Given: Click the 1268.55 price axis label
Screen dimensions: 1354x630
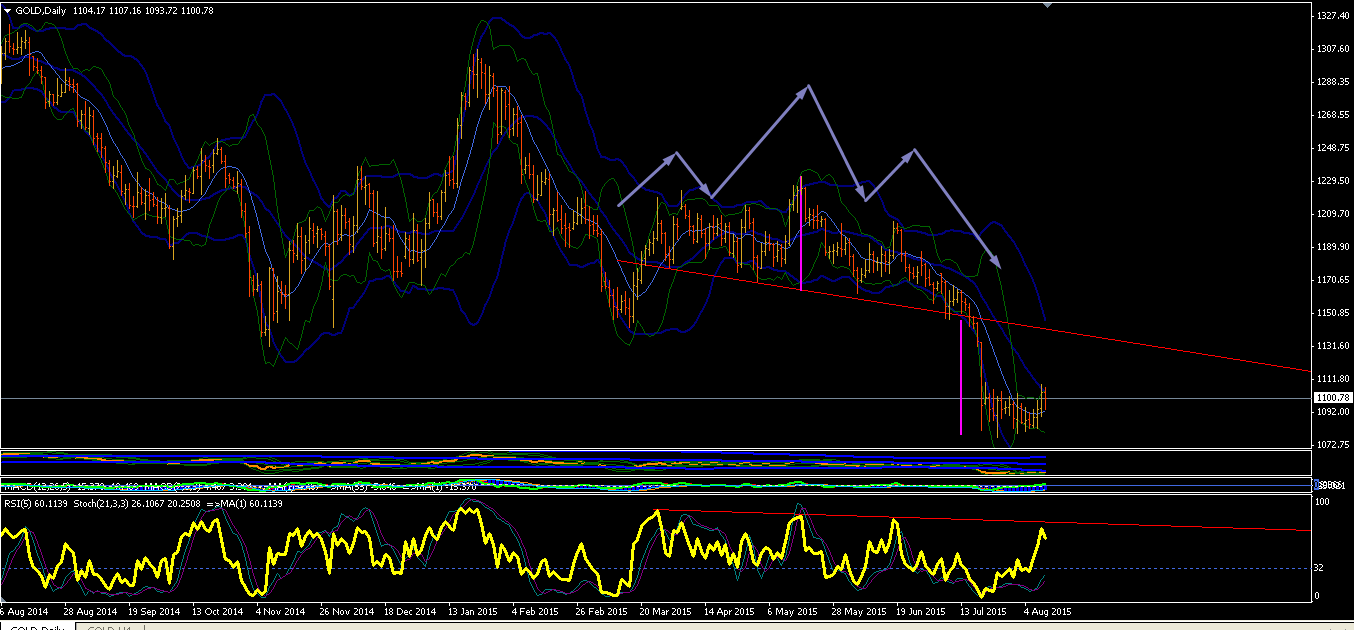Looking at the screenshot, I should [1335, 115].
